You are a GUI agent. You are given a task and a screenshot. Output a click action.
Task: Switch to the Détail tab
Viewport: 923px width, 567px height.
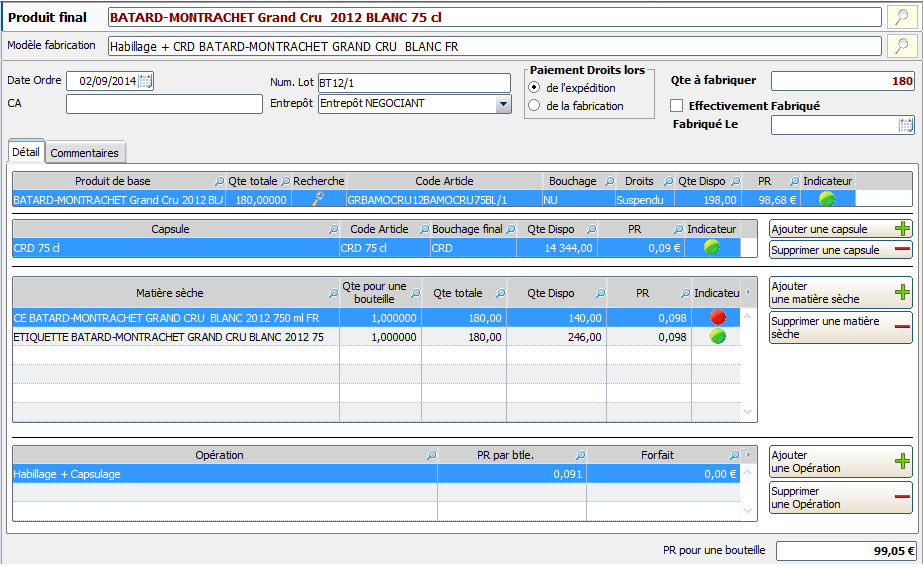click(26, 152)
